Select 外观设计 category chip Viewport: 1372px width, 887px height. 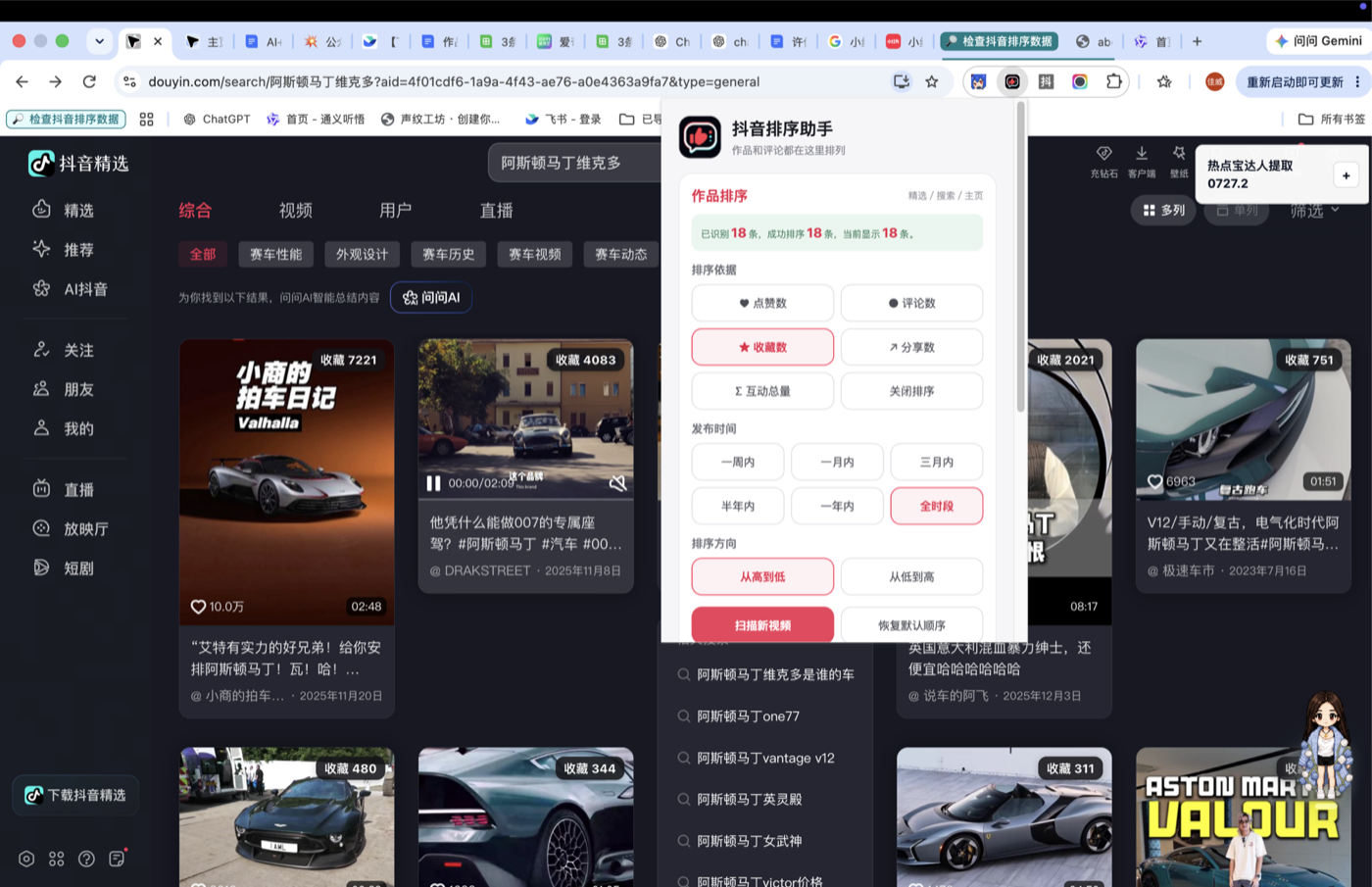362,254
